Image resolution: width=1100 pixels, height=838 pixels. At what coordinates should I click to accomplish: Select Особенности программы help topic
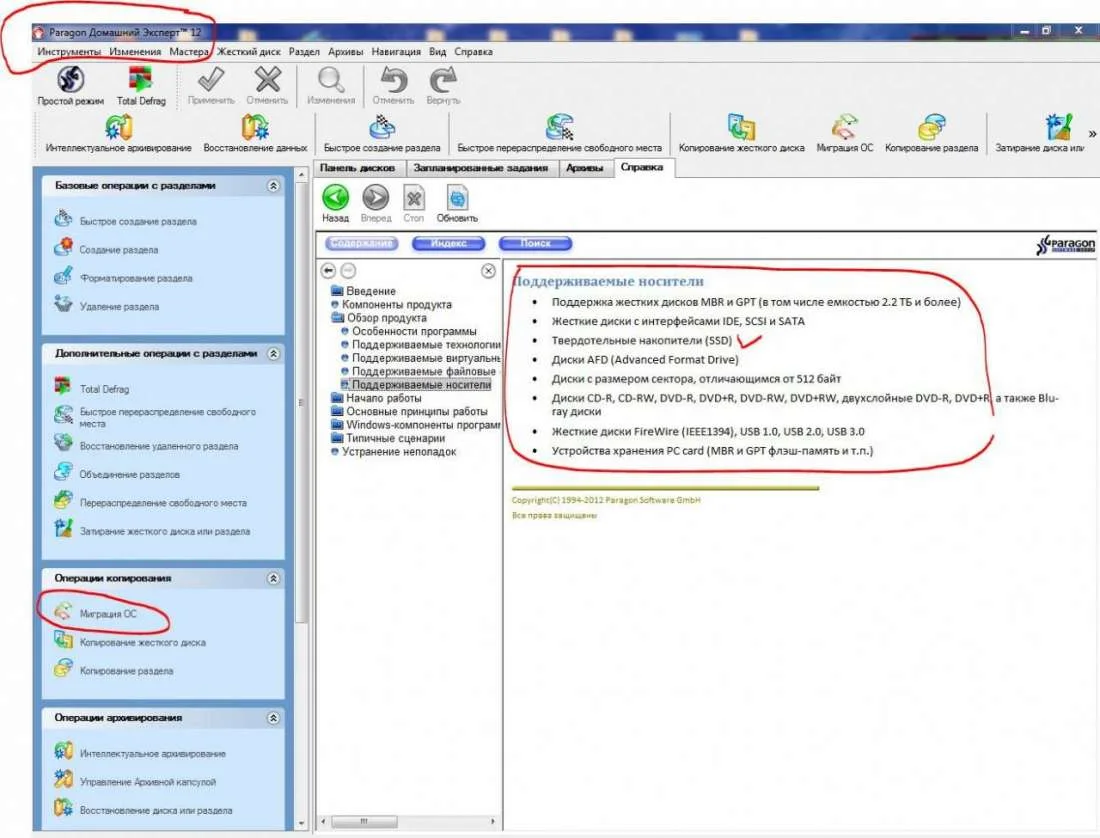pyautogui.click(x=409, y=331)
